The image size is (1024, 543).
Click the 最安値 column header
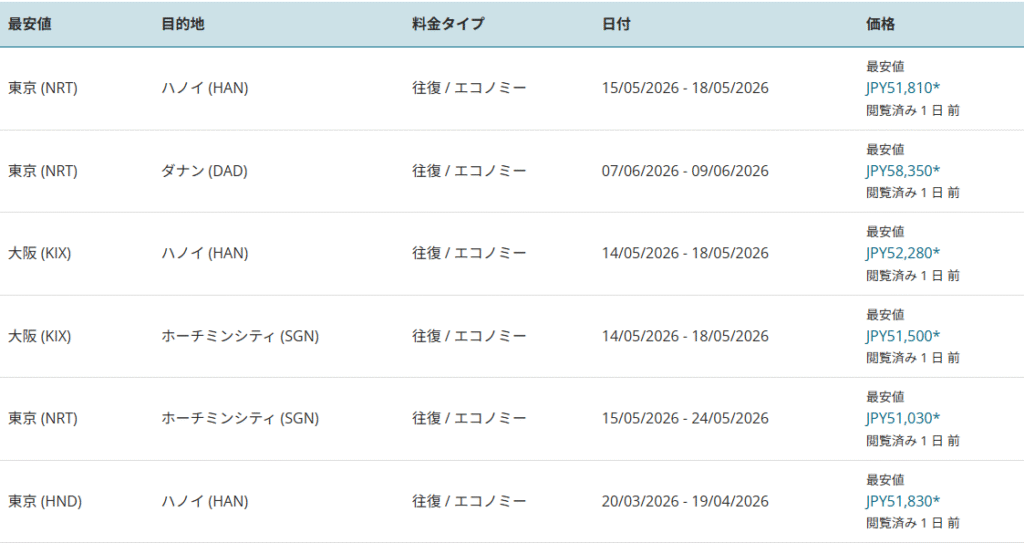tap(30, 24)
